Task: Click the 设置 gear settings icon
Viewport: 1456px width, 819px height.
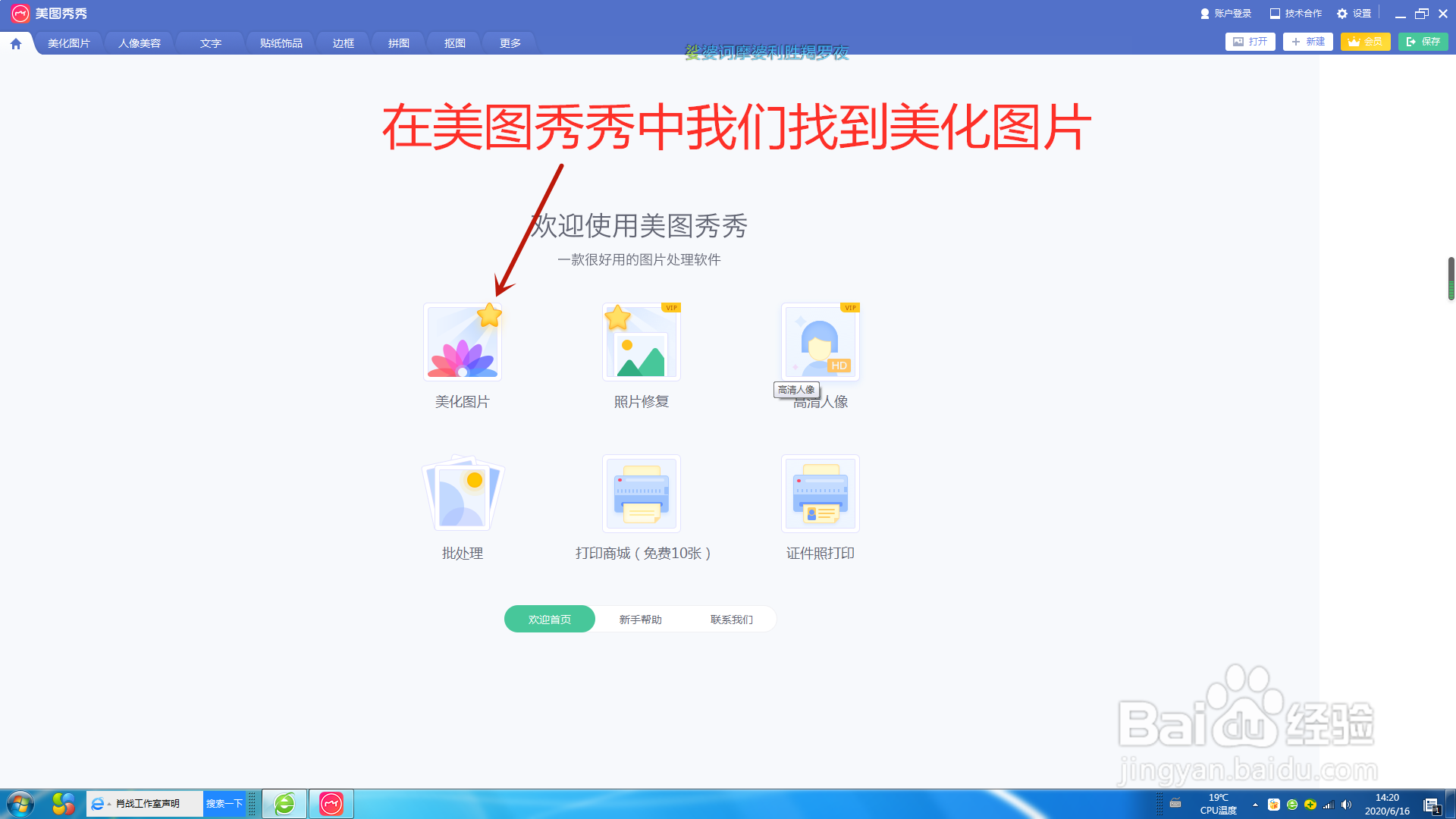Action: point(1342,14)
